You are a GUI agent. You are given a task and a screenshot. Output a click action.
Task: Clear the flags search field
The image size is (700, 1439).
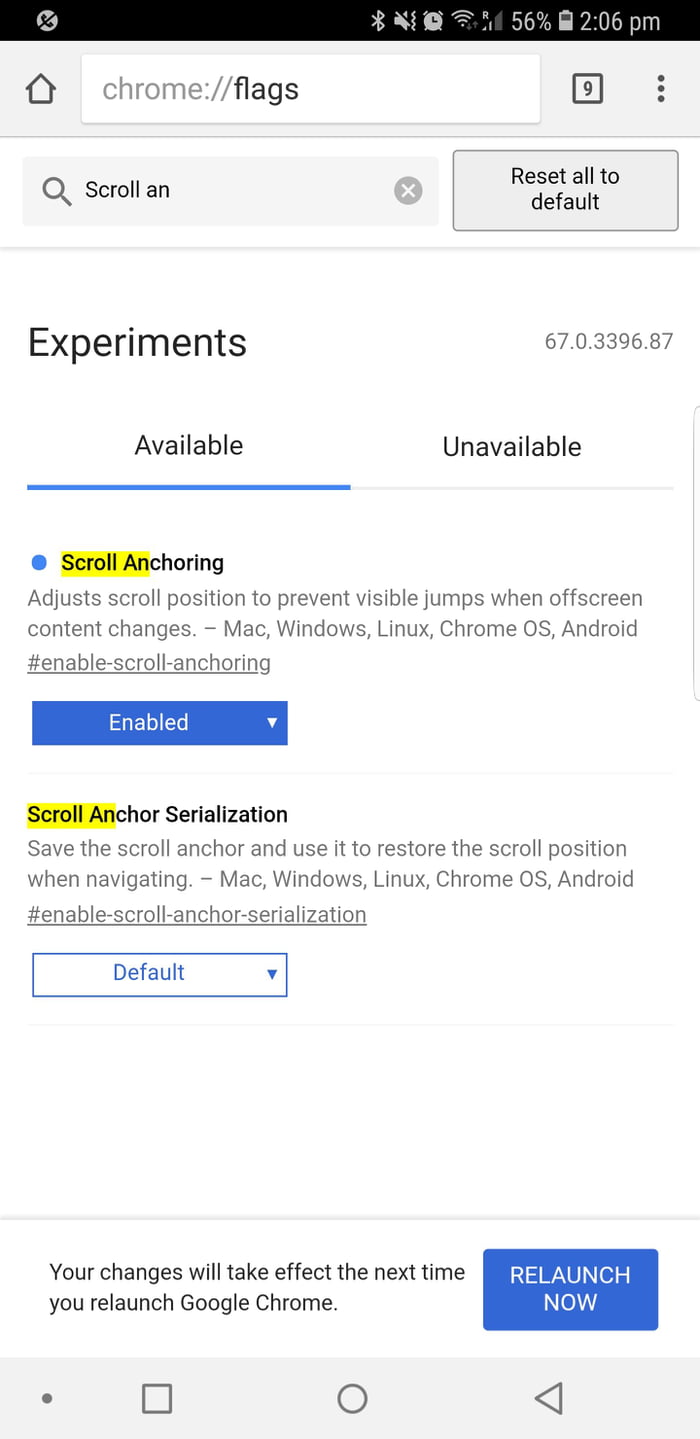(x=408, y=190)
